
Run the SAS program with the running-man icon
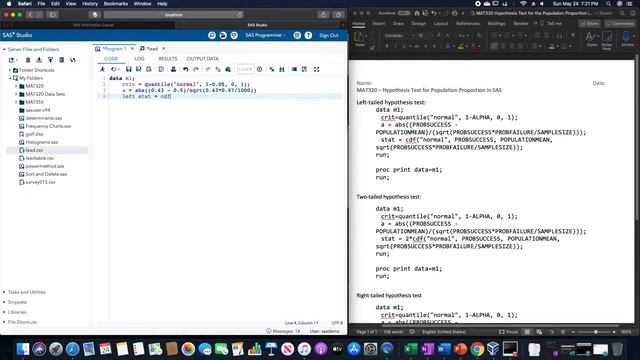[x=102, y=69]
